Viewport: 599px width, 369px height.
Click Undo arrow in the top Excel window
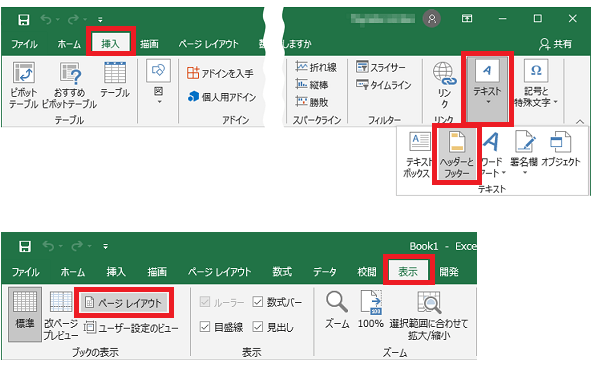pos(46,19)
